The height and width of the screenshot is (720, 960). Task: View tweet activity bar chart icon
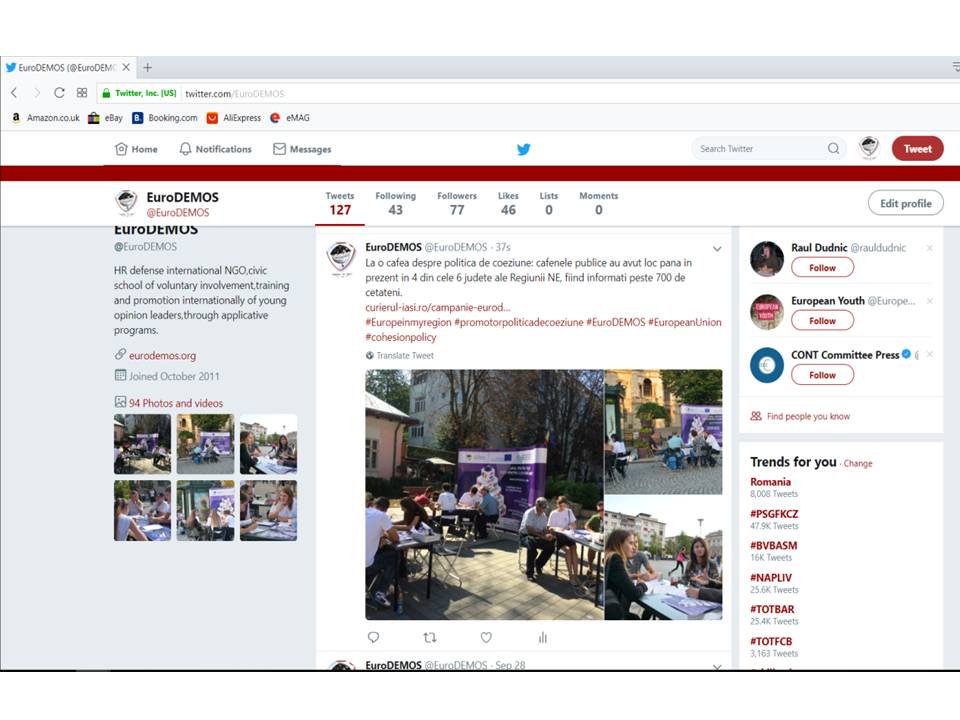click(x=542, y=637)
